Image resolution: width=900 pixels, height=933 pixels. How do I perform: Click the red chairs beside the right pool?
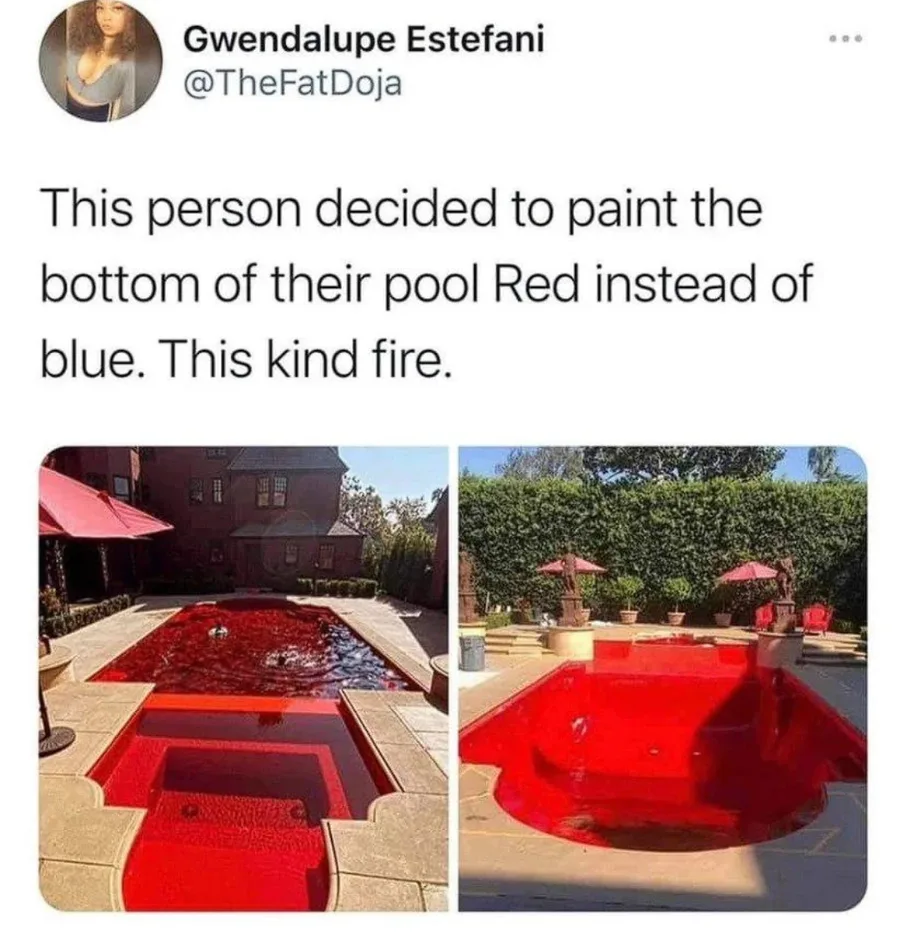tap(797, 618)
